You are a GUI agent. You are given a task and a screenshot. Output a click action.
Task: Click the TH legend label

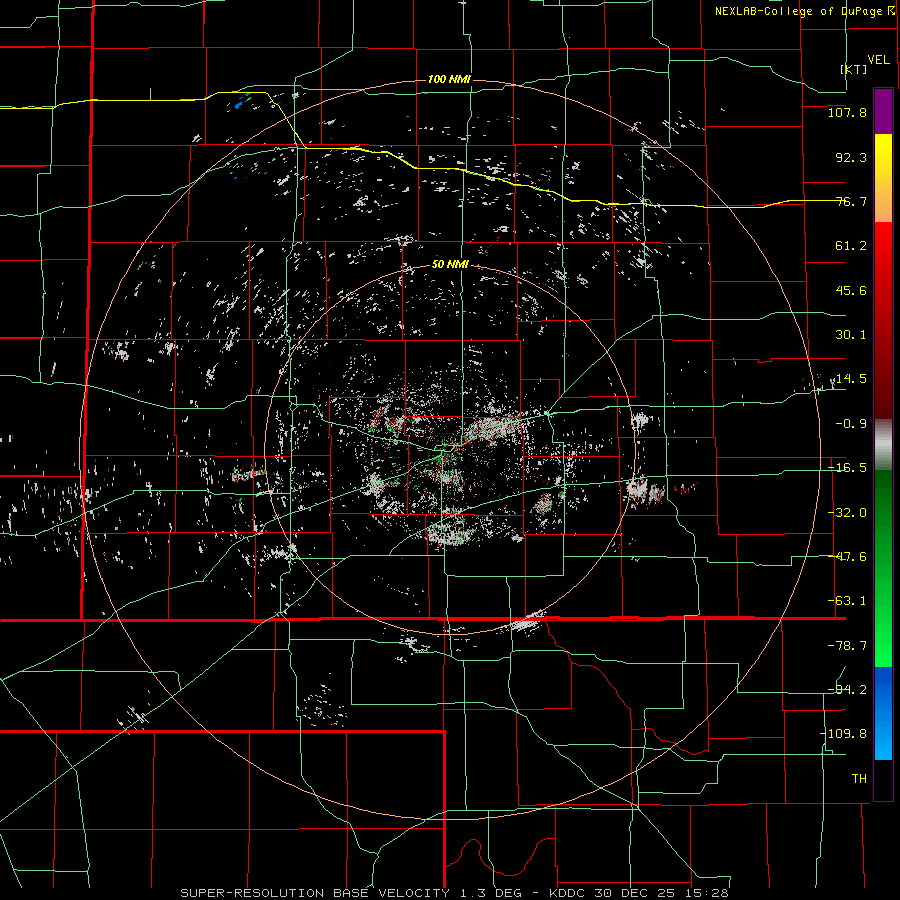pos(859,779)
